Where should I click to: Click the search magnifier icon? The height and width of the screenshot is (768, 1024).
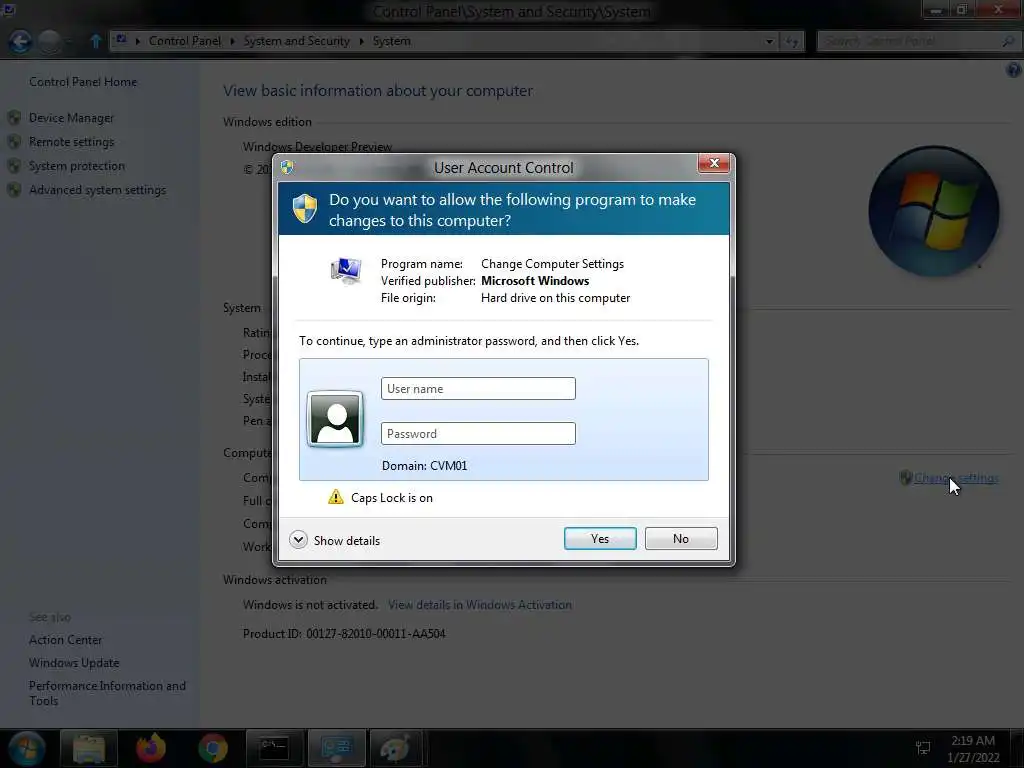tap(1008, 41)
